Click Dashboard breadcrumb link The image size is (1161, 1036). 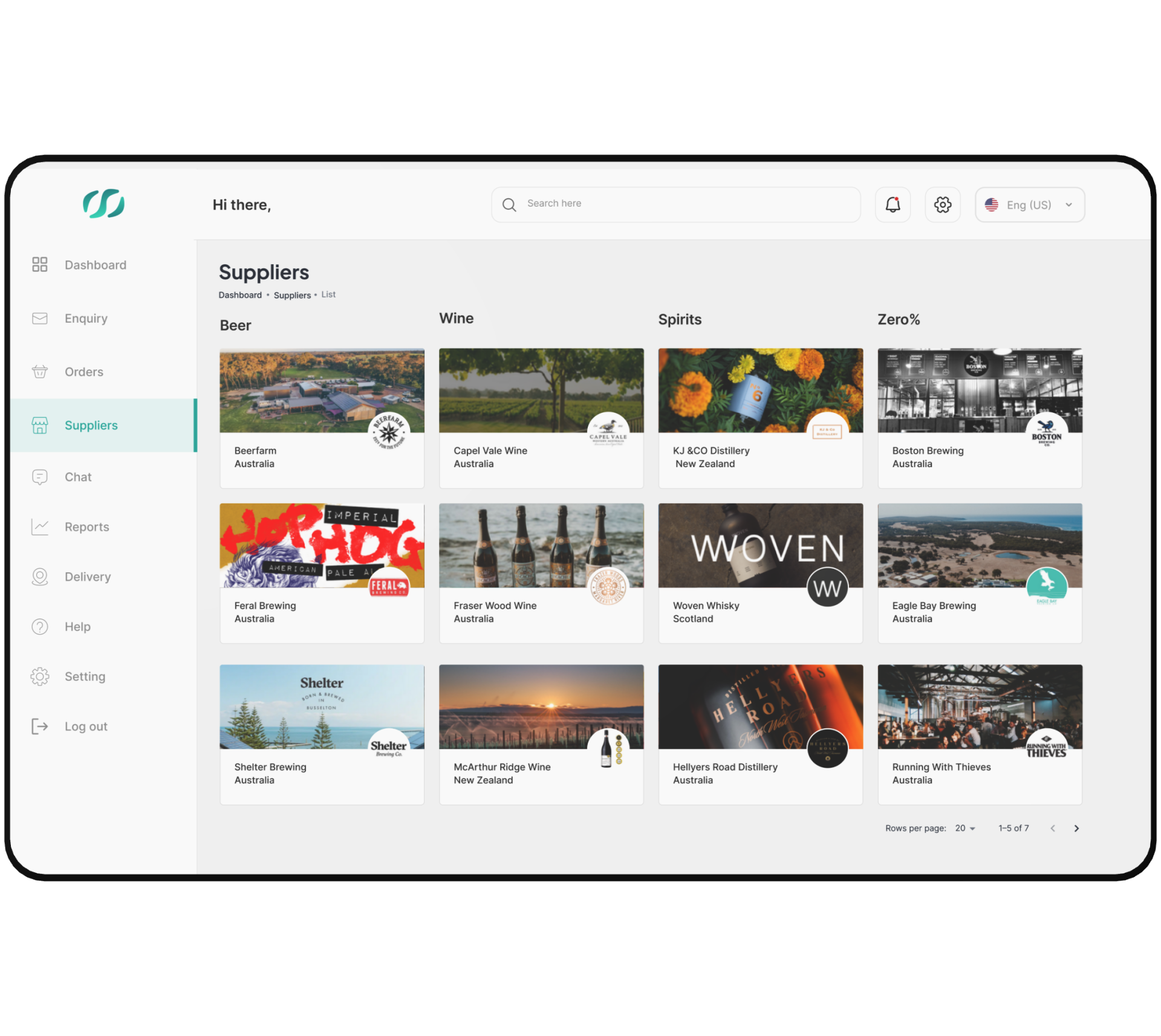tap(239, 295)
